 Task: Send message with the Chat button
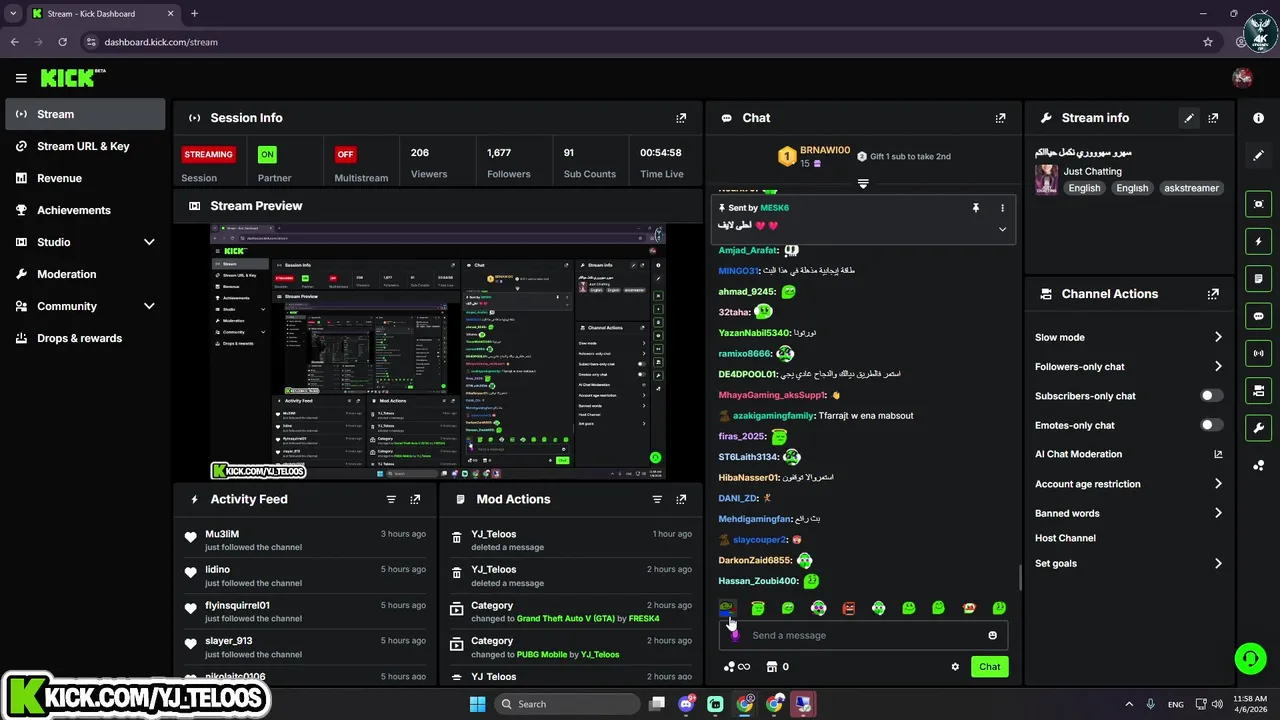click(x=989, y=667)
